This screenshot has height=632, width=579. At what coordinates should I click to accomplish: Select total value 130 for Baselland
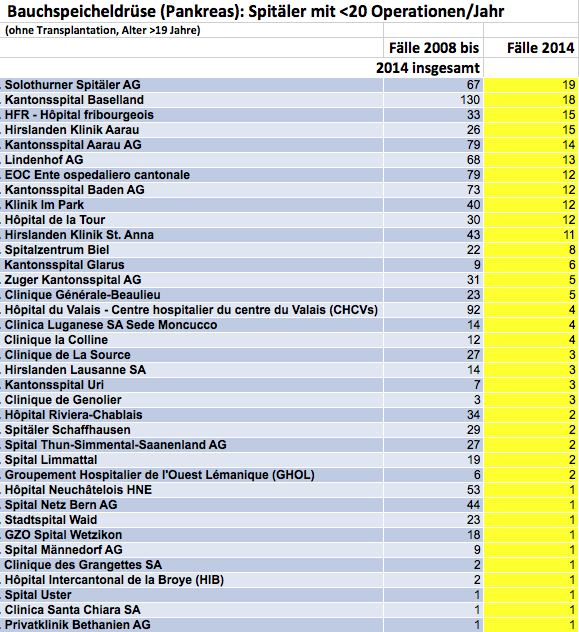coord(433,100)
